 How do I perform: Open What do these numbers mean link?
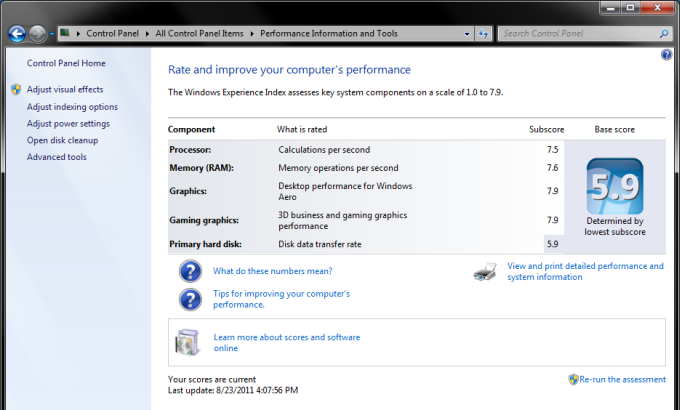click(272, 271)
